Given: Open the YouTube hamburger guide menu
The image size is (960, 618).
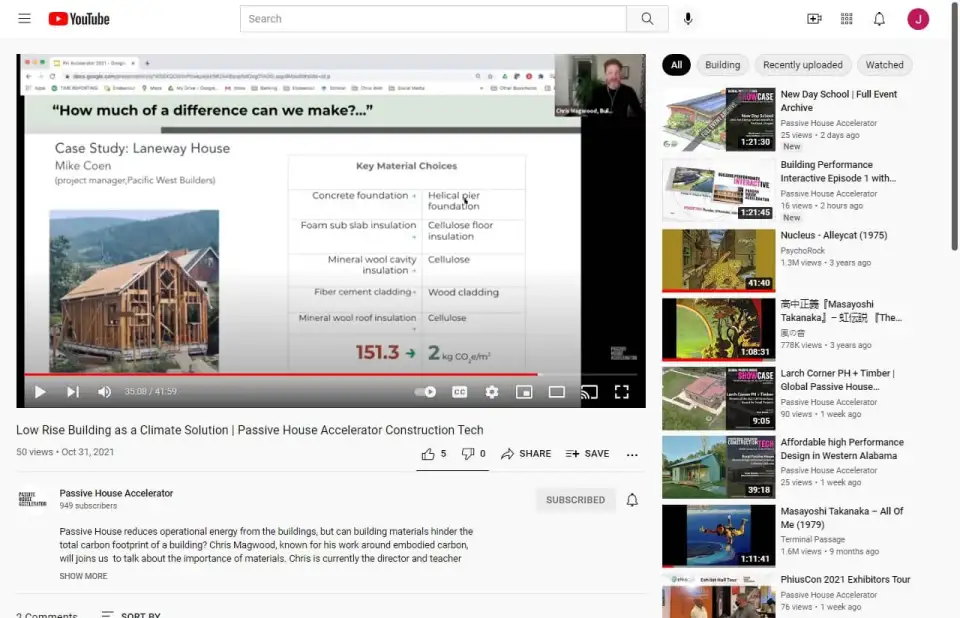Looking at the screenshot, I should click(24, 19).
